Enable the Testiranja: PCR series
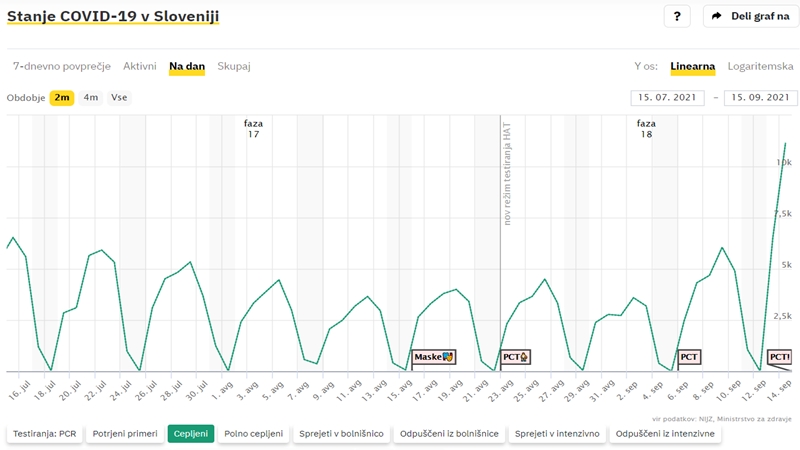The width and height of the screenshot is (800, 450). [44, 434]
